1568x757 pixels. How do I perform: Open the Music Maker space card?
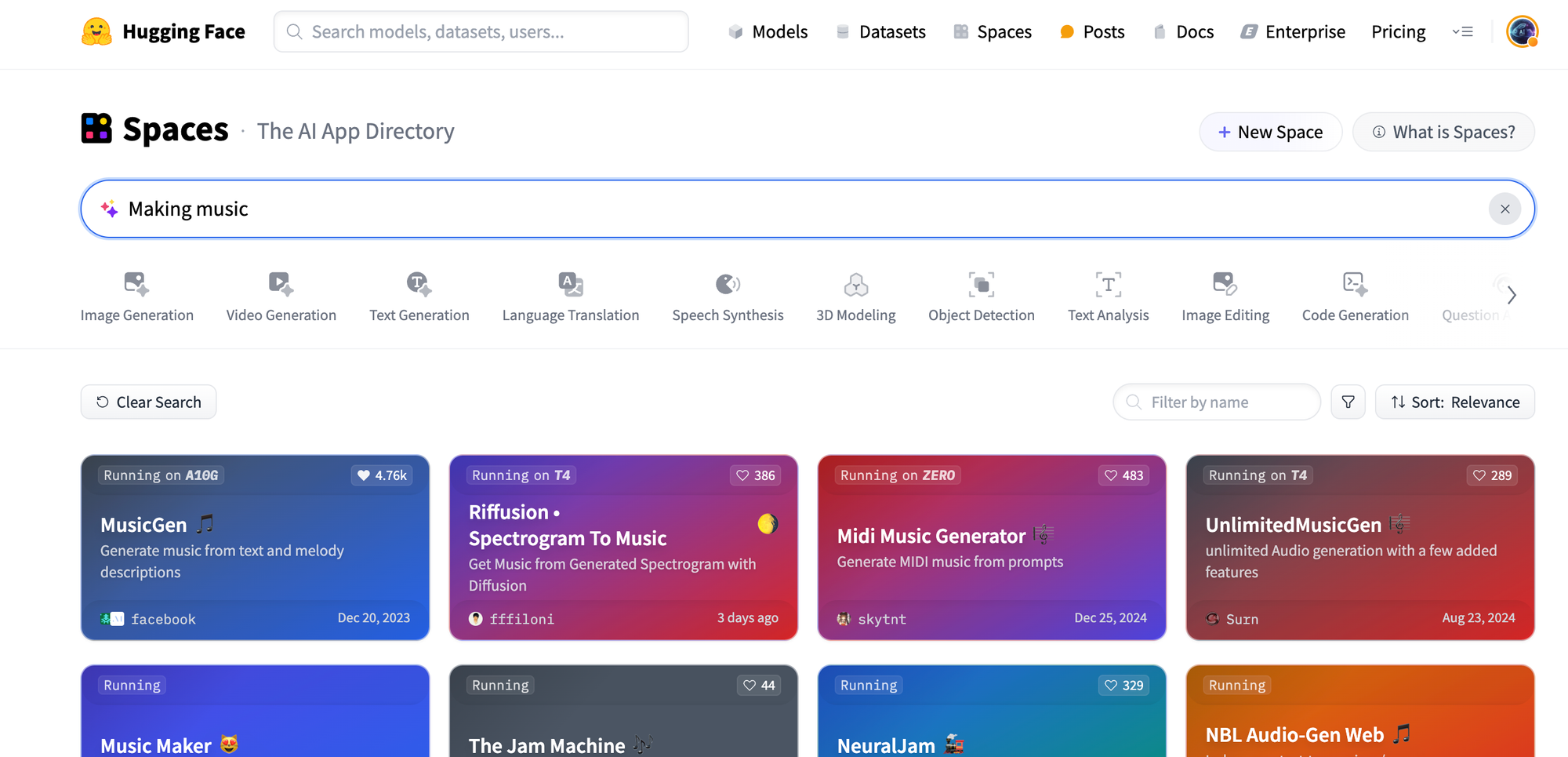tap(255, 712)
